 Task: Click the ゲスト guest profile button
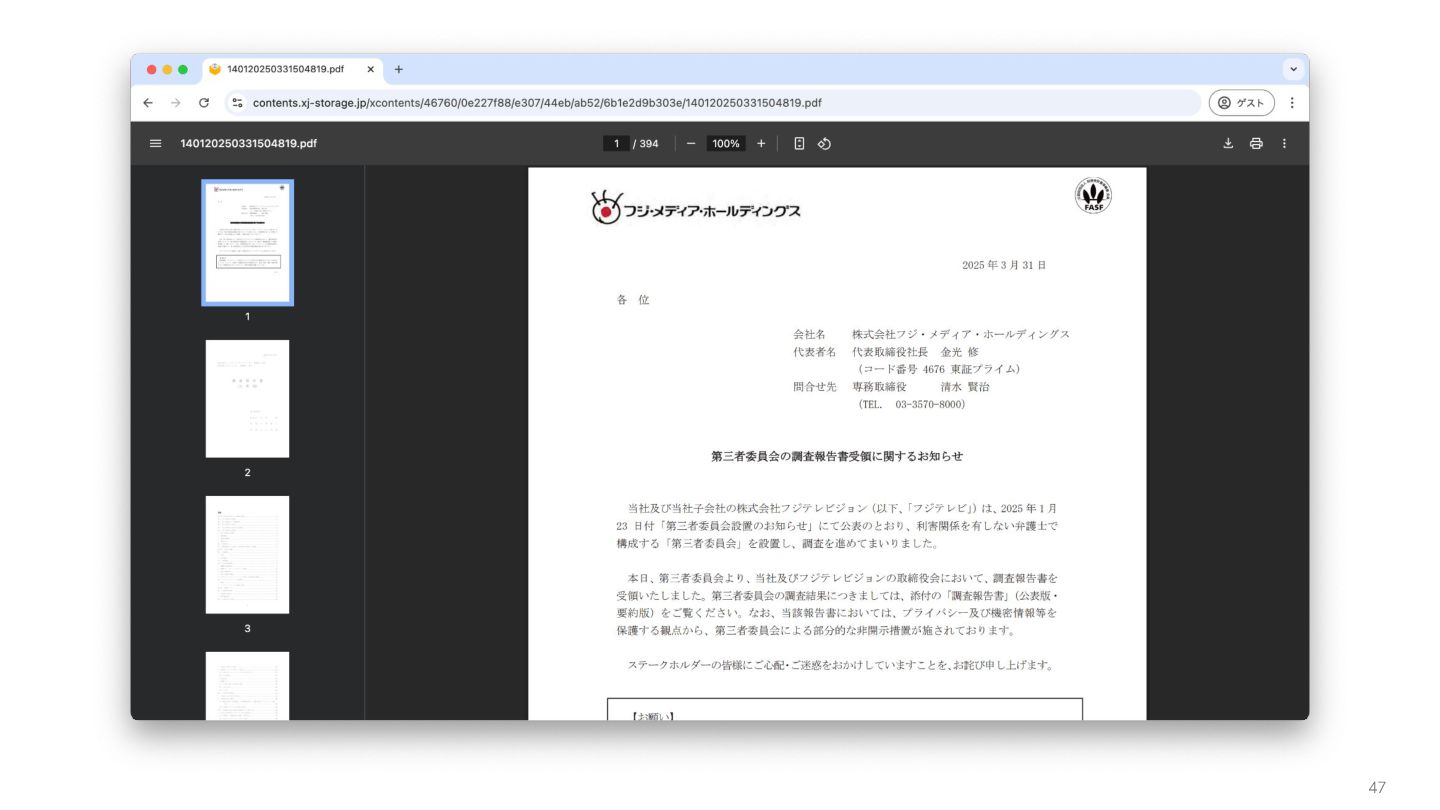tap(1242, 103)
